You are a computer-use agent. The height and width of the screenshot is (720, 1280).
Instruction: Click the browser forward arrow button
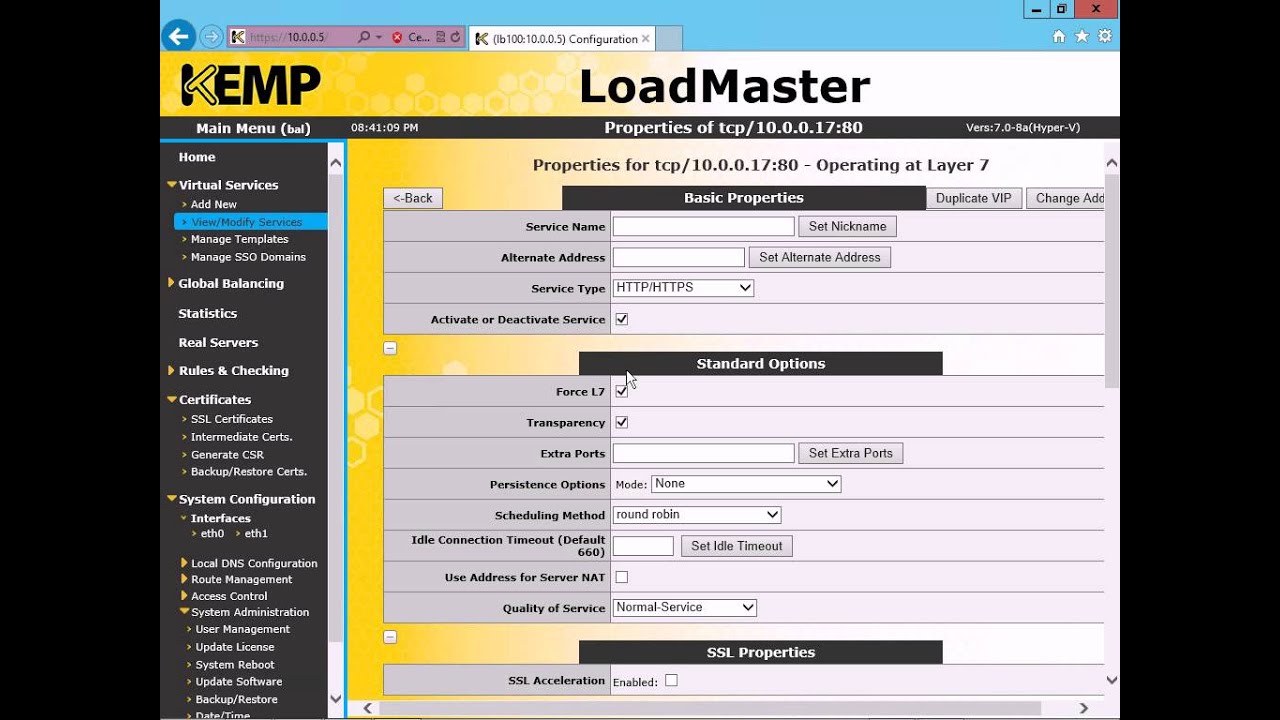pyautogui.click(x=211, y=37)
